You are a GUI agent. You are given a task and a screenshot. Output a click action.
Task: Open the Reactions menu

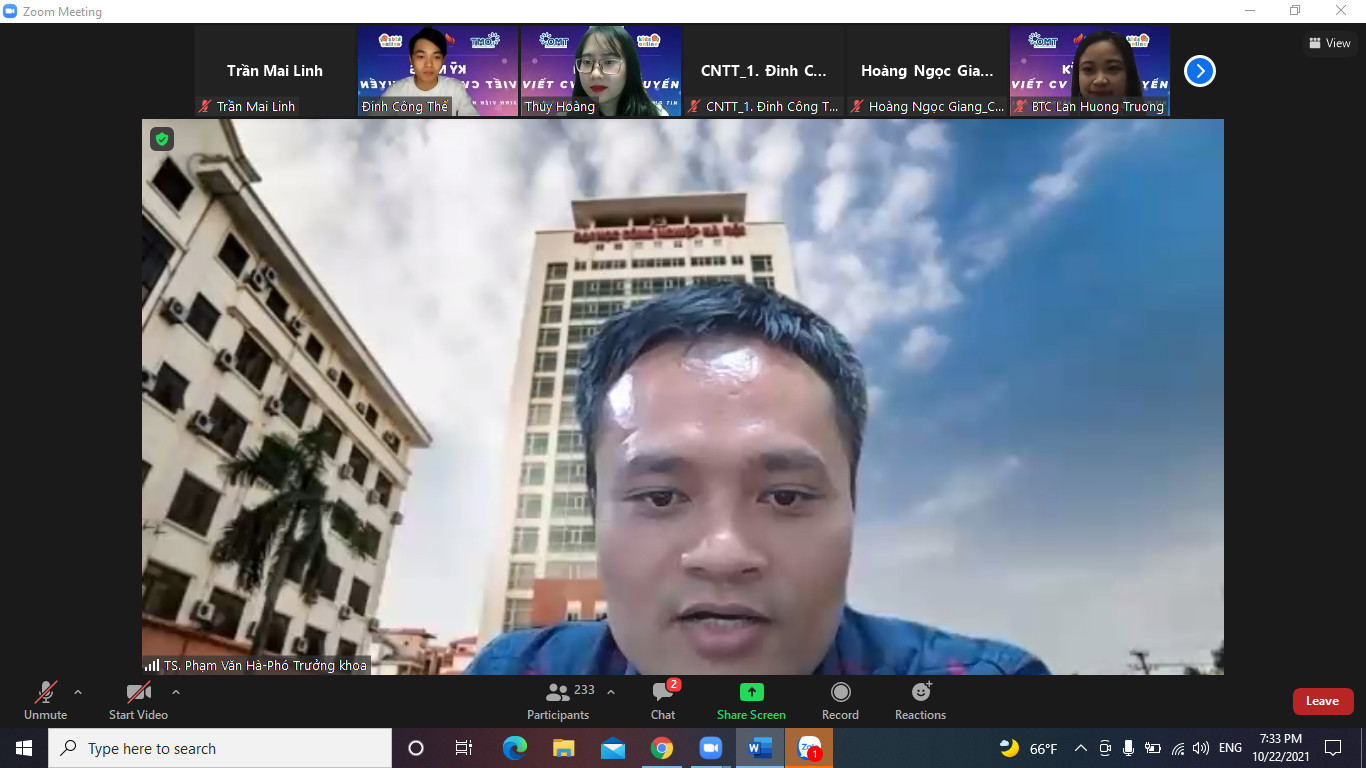tap(920, 700)
